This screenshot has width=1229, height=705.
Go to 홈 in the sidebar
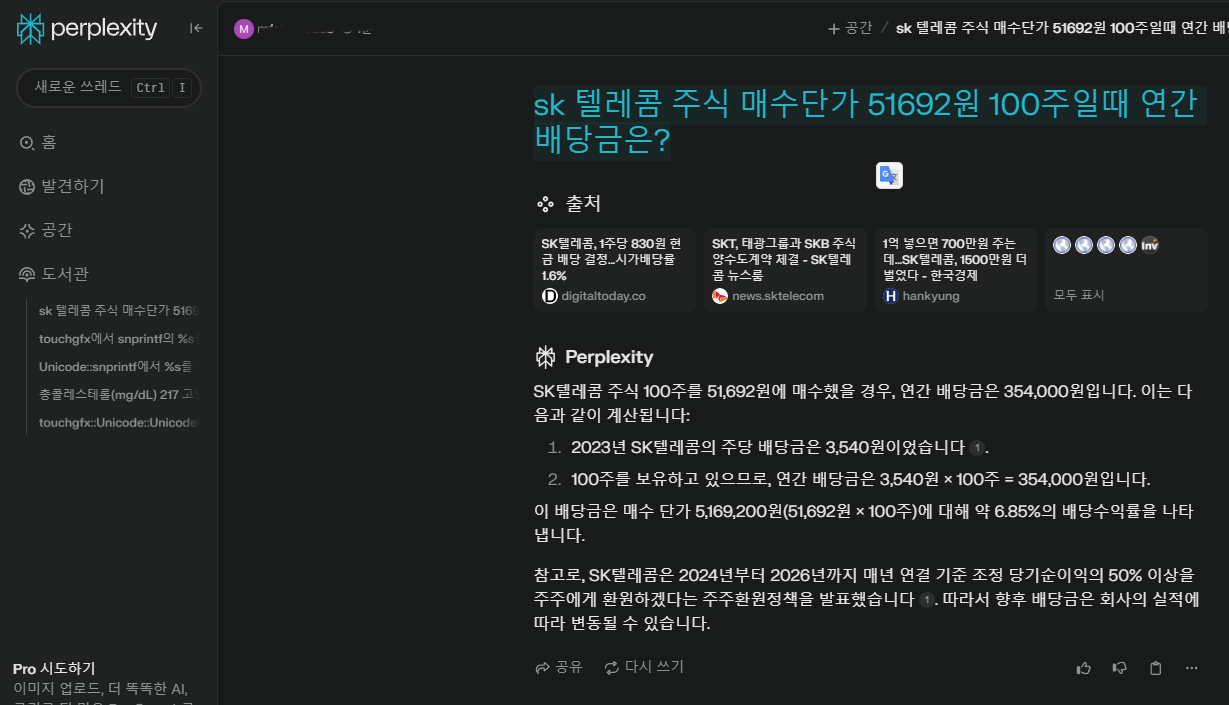point(39,143)
